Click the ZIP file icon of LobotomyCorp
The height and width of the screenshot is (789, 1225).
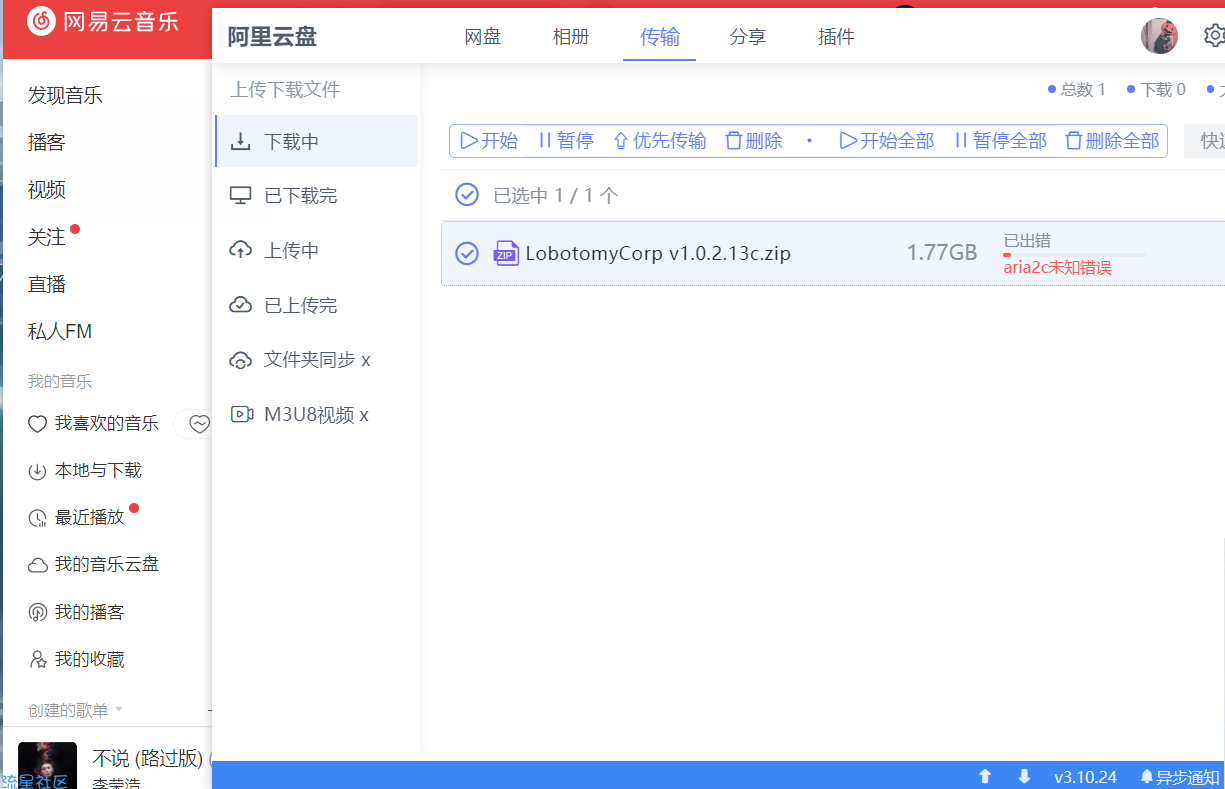pos(506,253)
